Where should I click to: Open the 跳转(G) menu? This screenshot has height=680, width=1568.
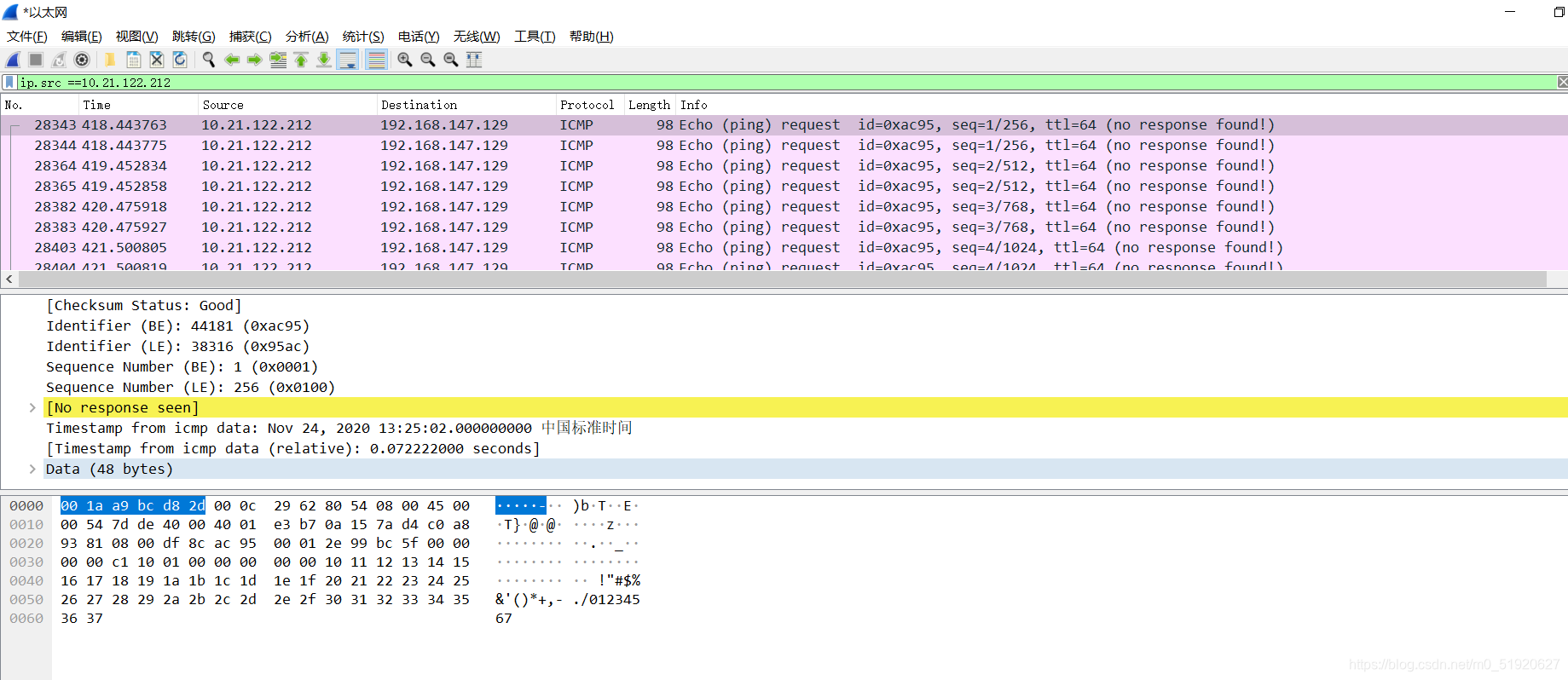tap(194, 37)
